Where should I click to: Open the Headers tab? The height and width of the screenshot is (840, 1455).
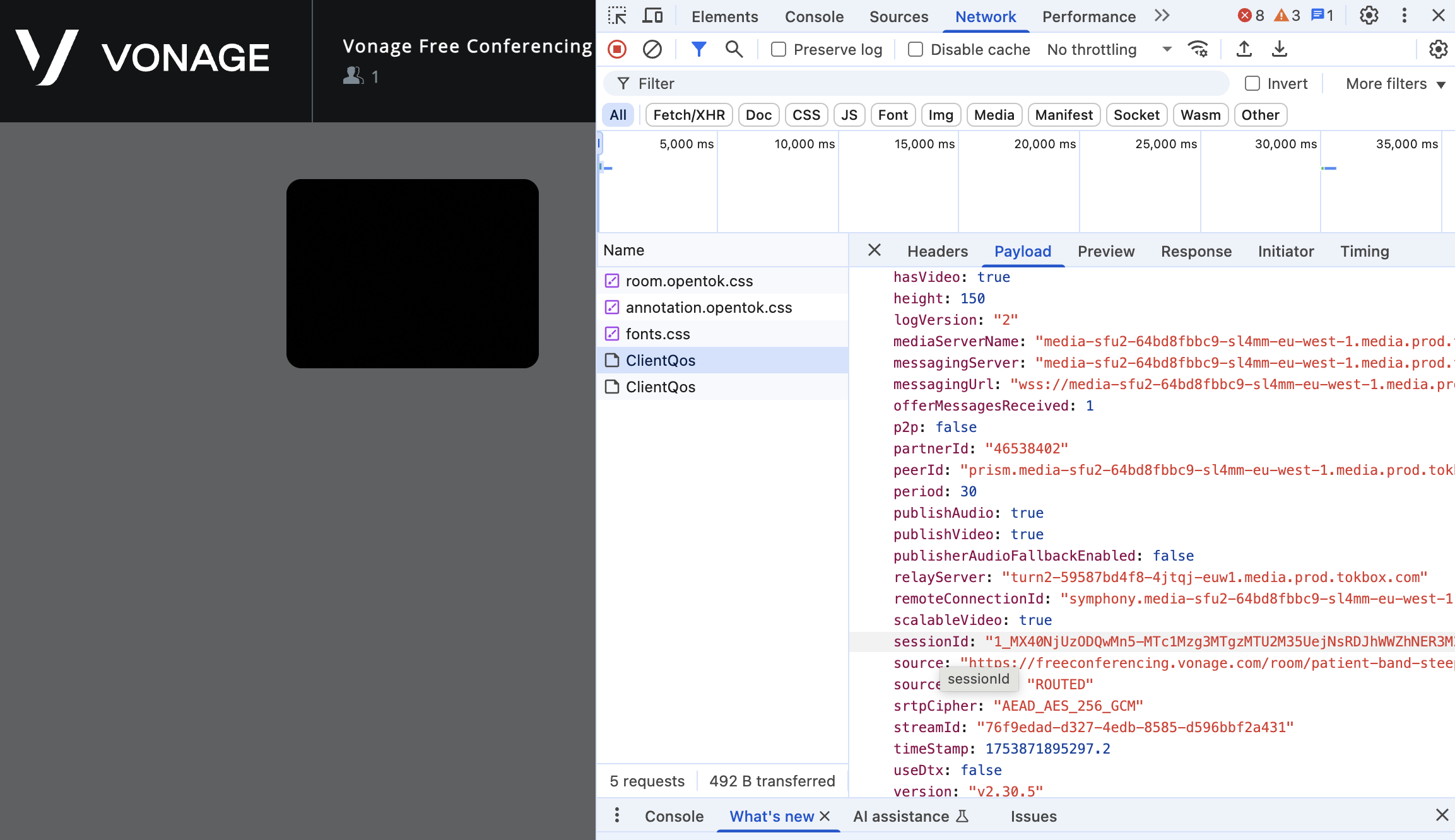[x=938, y=251]
